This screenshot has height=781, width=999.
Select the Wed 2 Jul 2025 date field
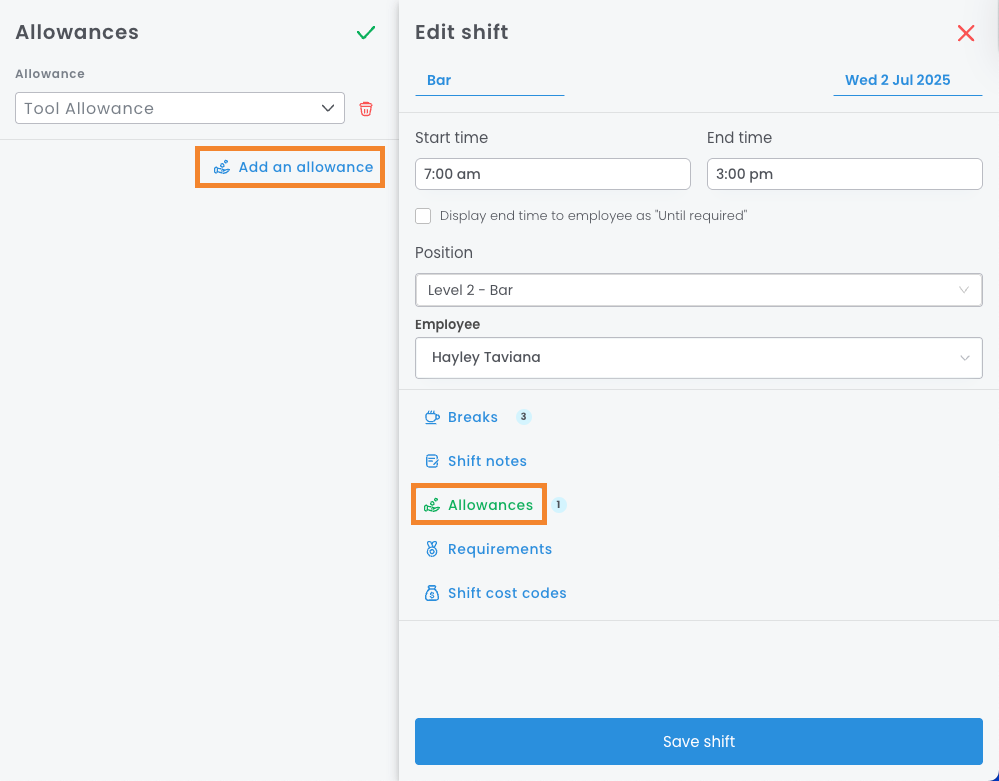coord(898,80)
